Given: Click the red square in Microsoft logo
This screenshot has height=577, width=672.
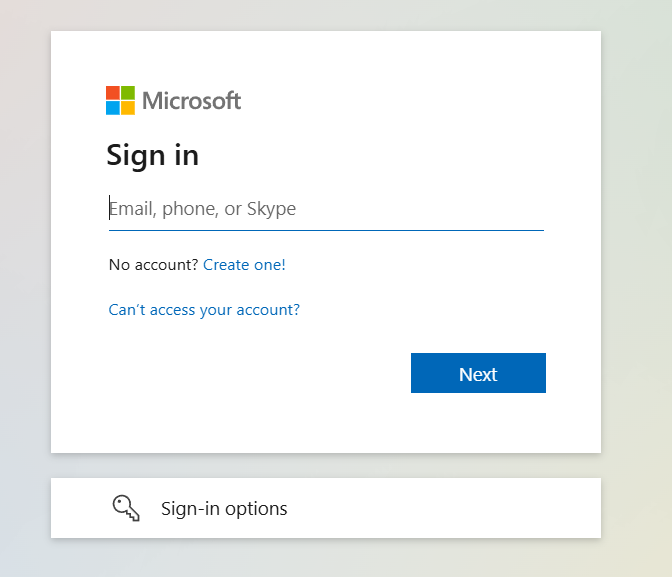Looking at the screenshot, I should tap(113, 93).
